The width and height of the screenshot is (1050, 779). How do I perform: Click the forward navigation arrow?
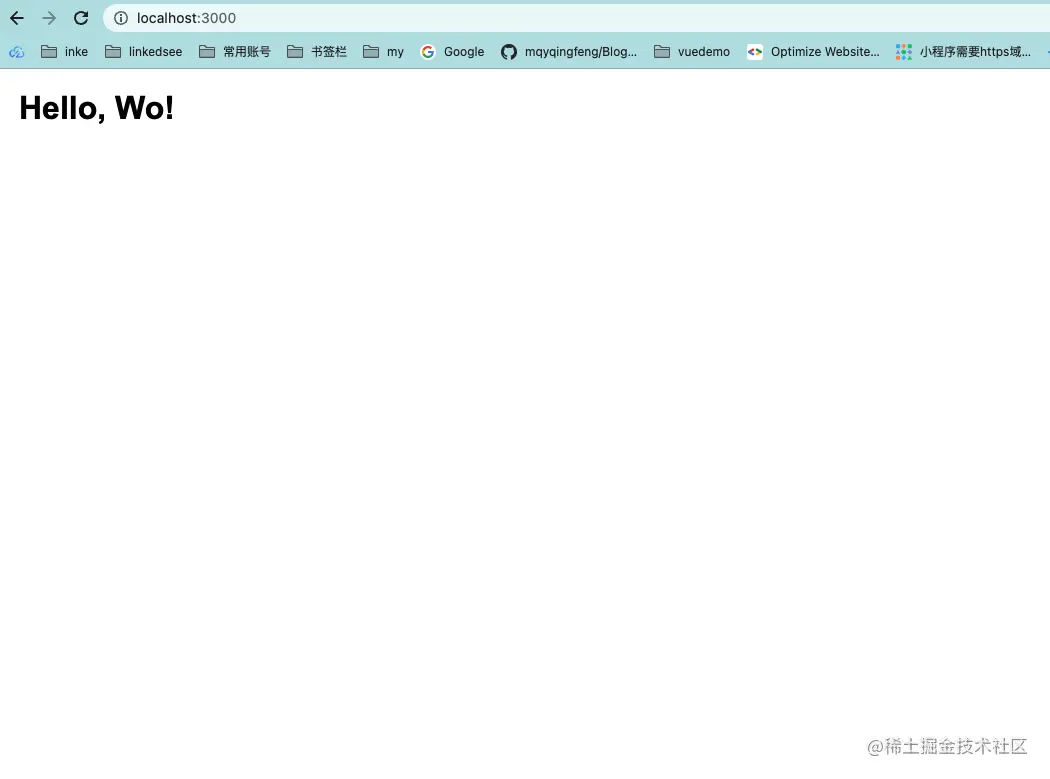tap(49, 18)
